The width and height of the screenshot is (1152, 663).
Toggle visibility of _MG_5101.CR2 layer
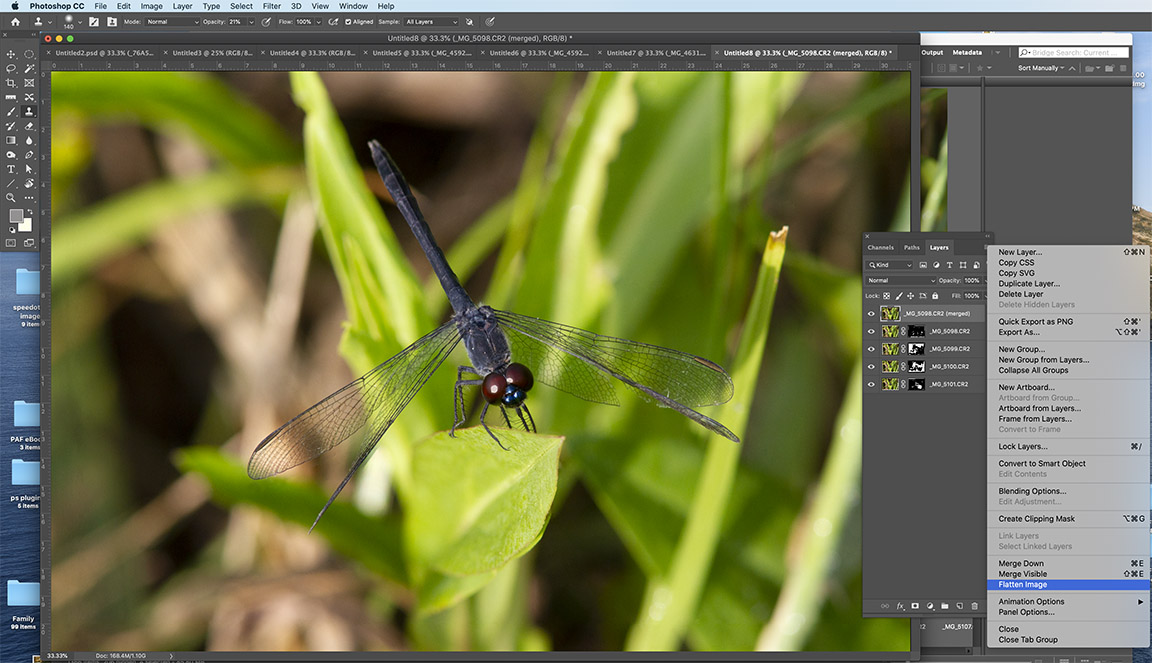point(871,384)
